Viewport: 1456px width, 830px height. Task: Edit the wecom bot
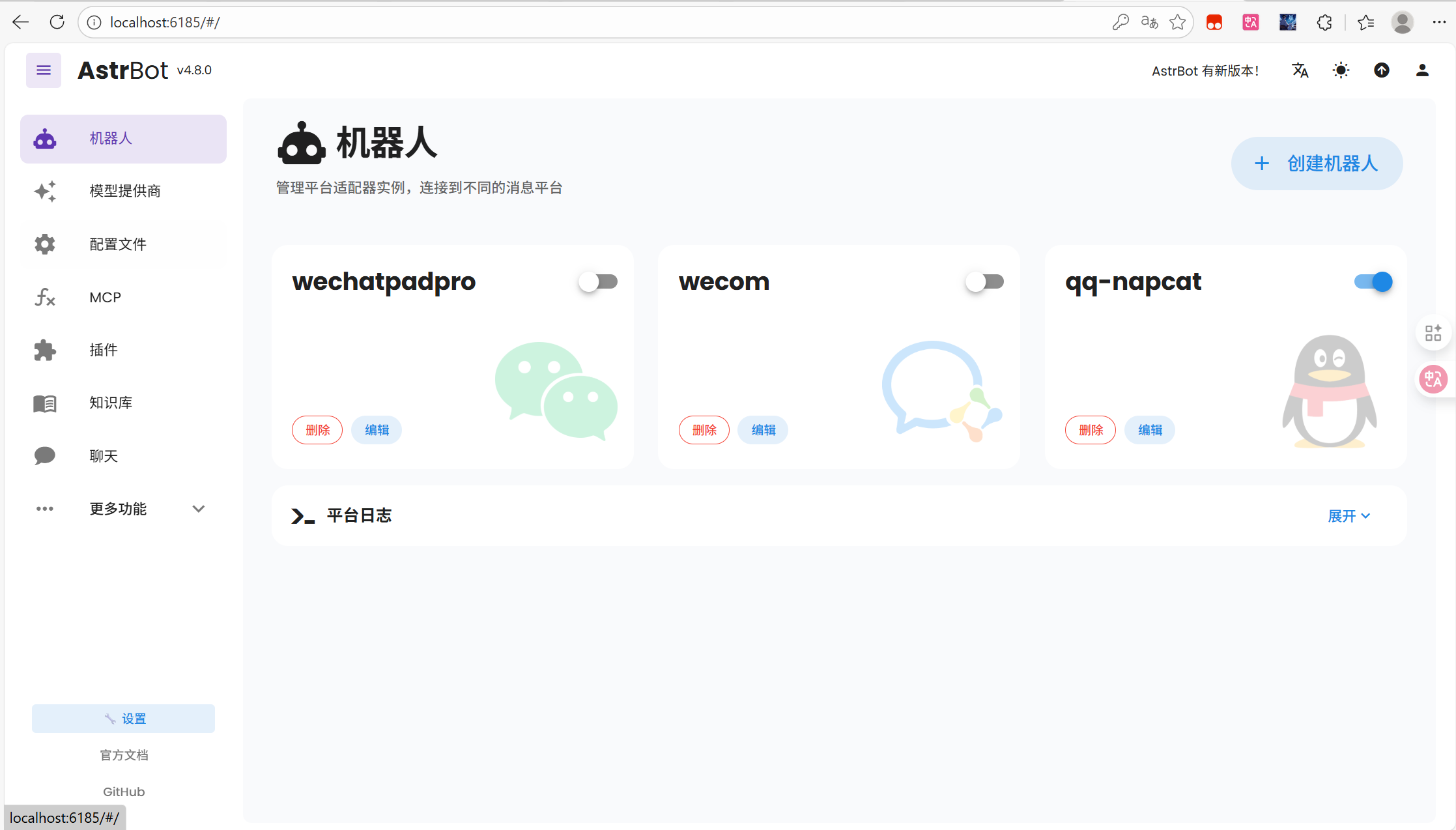pos(763,430)
